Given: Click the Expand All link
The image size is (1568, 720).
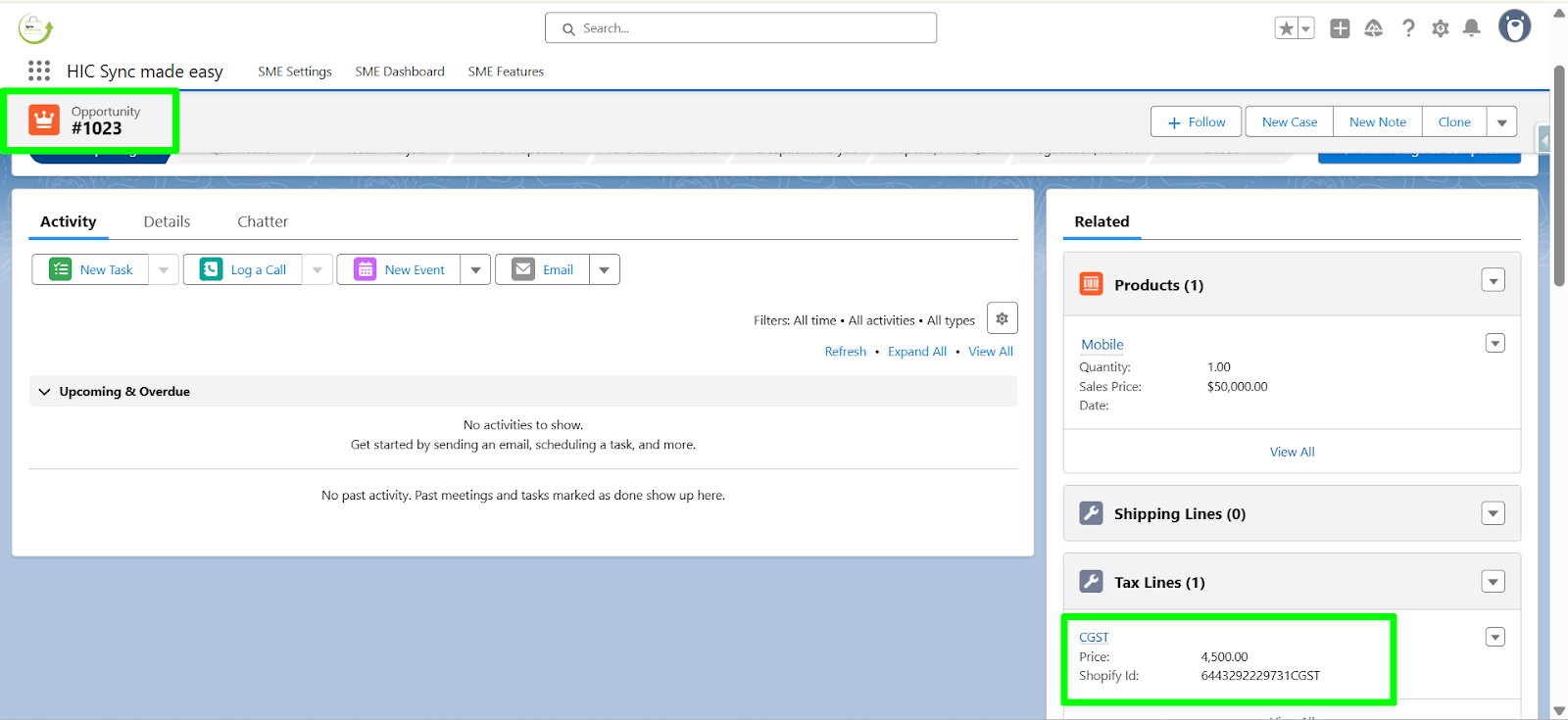Looking at the screenshot, I should click(x=917, y=352).
